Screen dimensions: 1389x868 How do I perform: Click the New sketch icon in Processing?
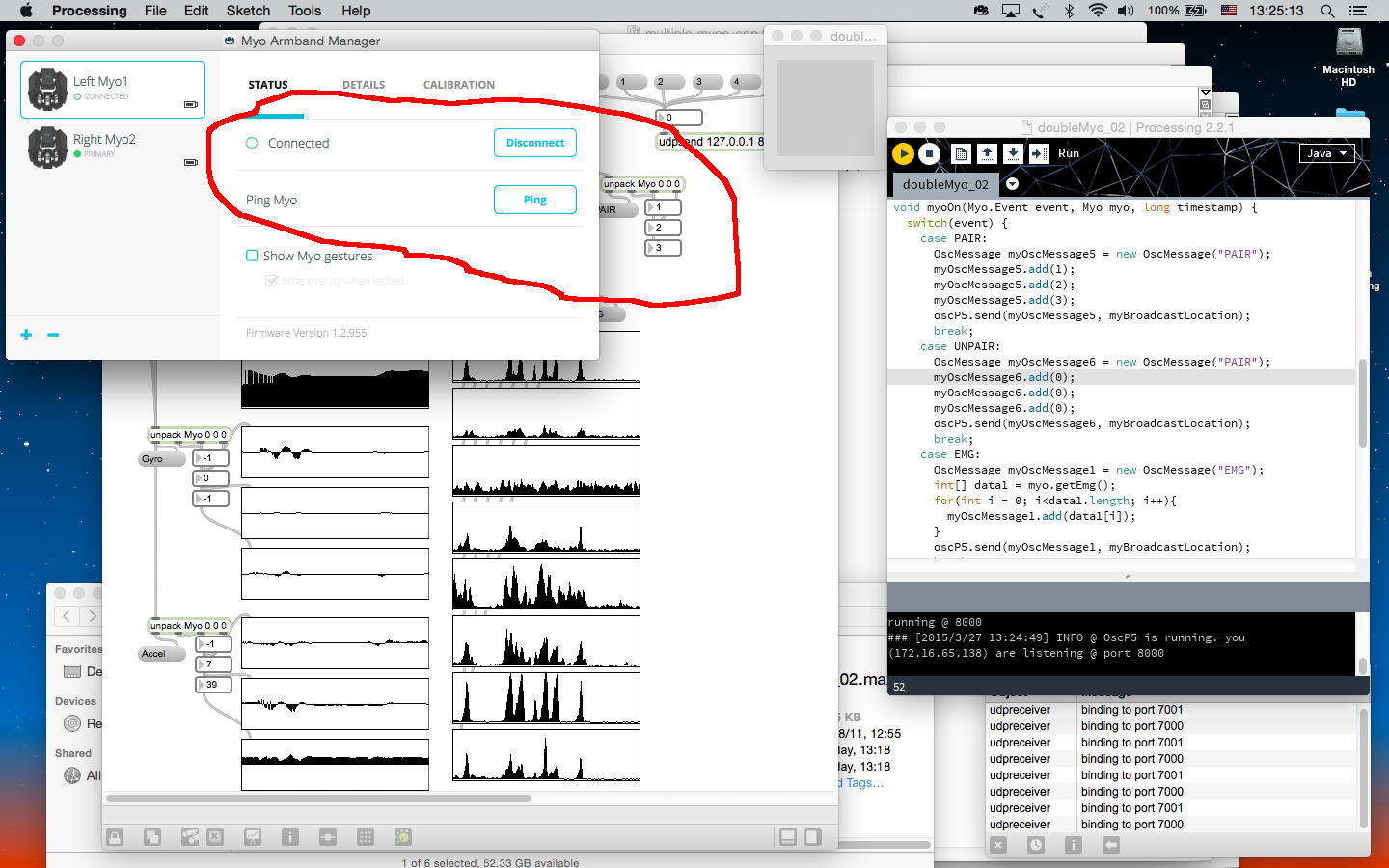click(961, 153)
